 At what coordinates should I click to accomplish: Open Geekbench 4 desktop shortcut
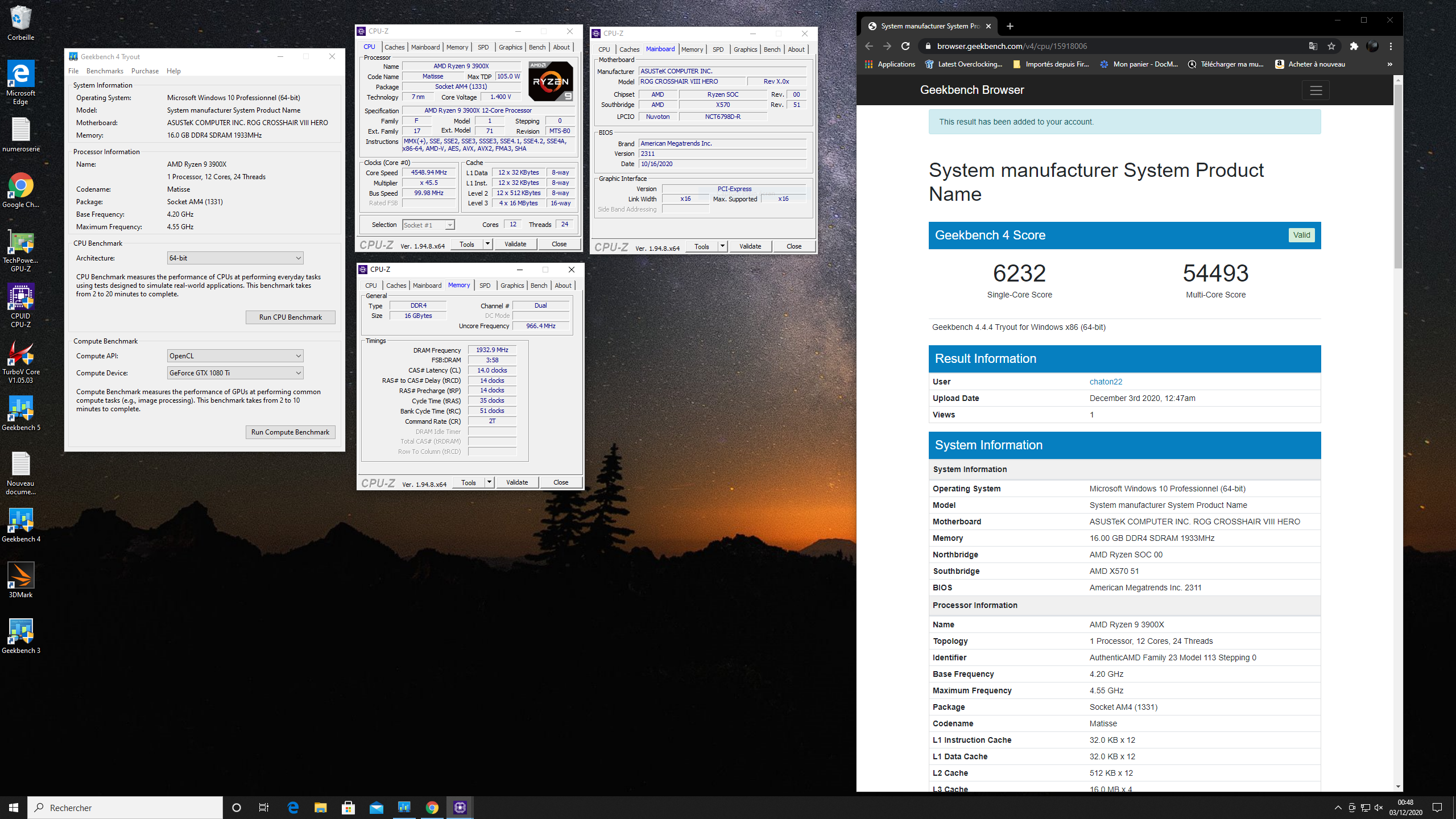[20, 525]
